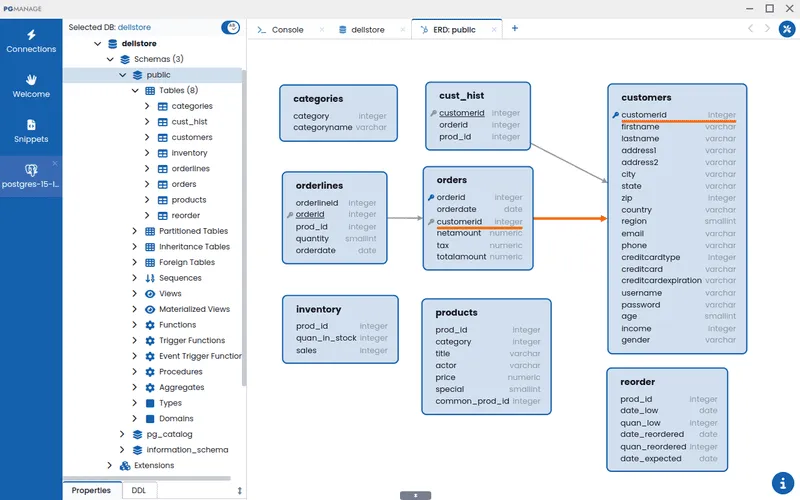Screen dimensions: 800x500
Task: Expand the Functions tree node
Action: pyautogui.click(x=135, y=325)
